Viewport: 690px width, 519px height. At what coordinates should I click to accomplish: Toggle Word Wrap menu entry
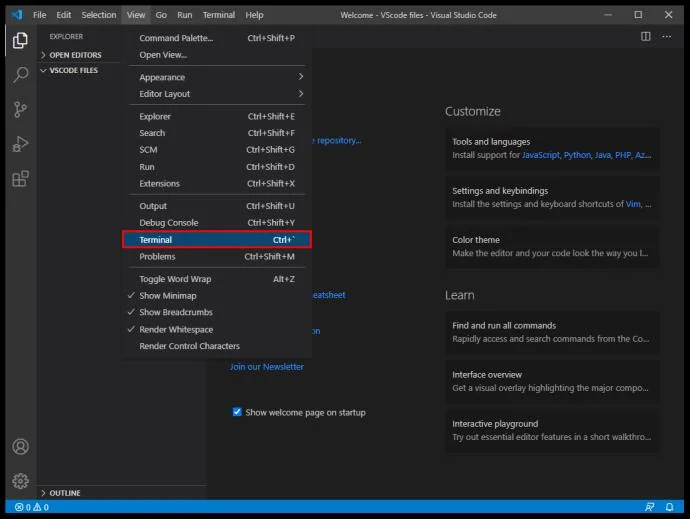coord(217,279)
